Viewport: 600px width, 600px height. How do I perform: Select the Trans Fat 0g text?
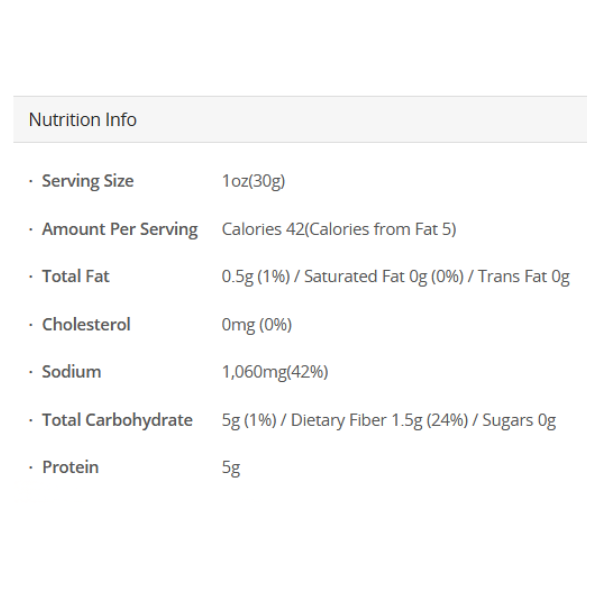click(x=523, y=277)
